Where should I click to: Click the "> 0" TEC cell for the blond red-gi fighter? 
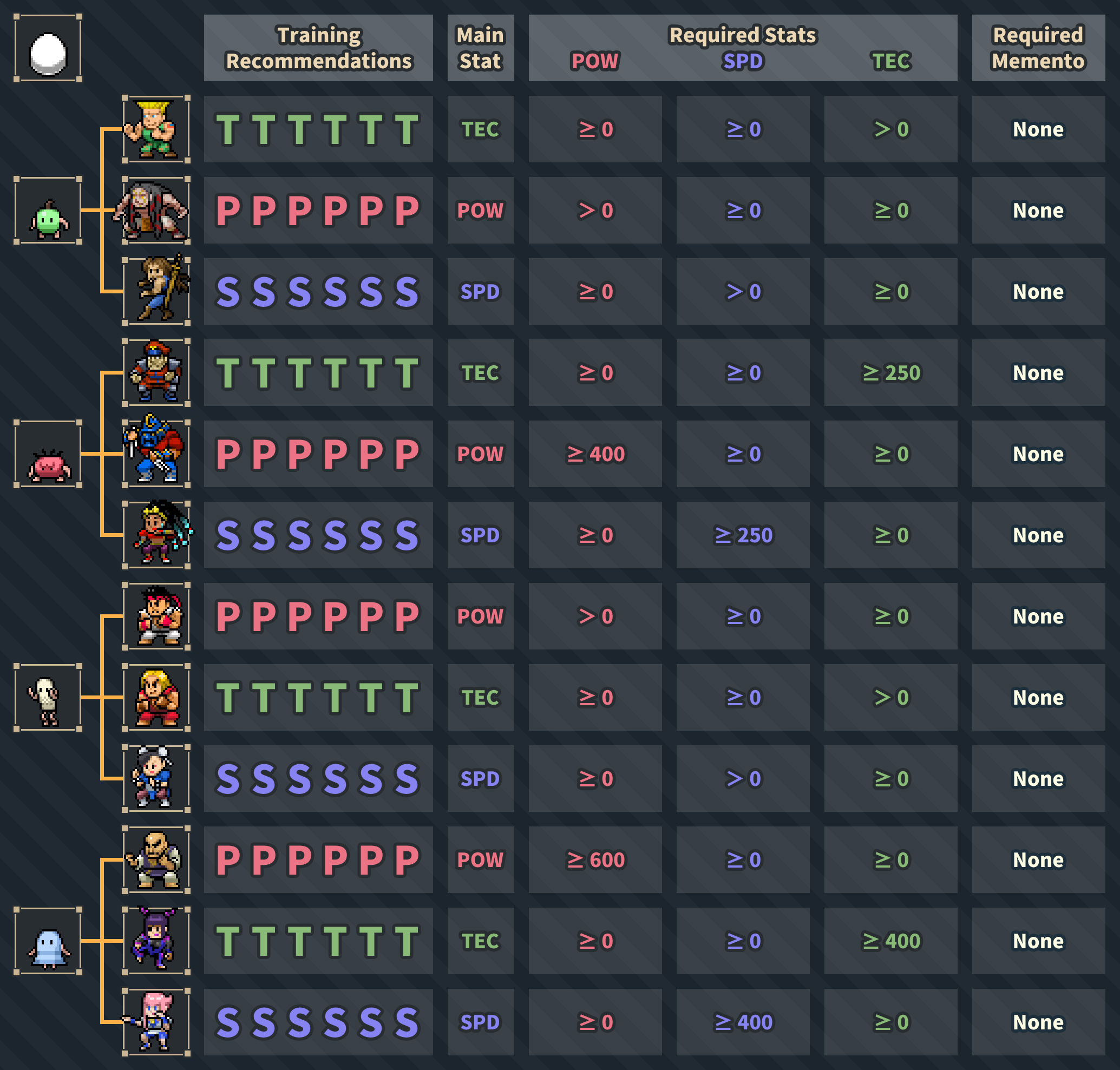(x=891, y=698)
